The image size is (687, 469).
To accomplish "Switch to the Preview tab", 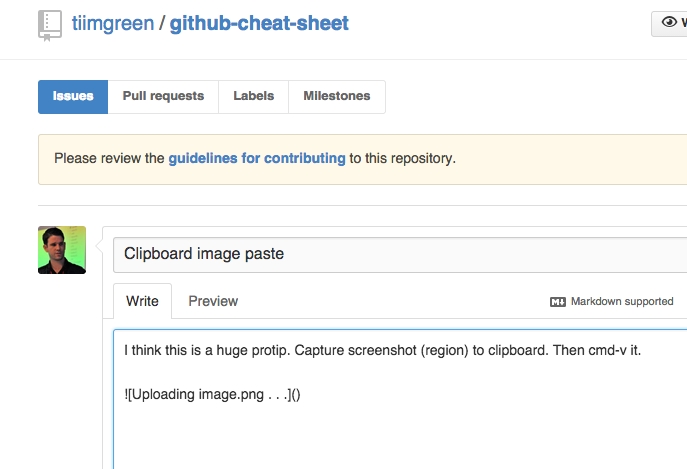I will coord(213,301).
